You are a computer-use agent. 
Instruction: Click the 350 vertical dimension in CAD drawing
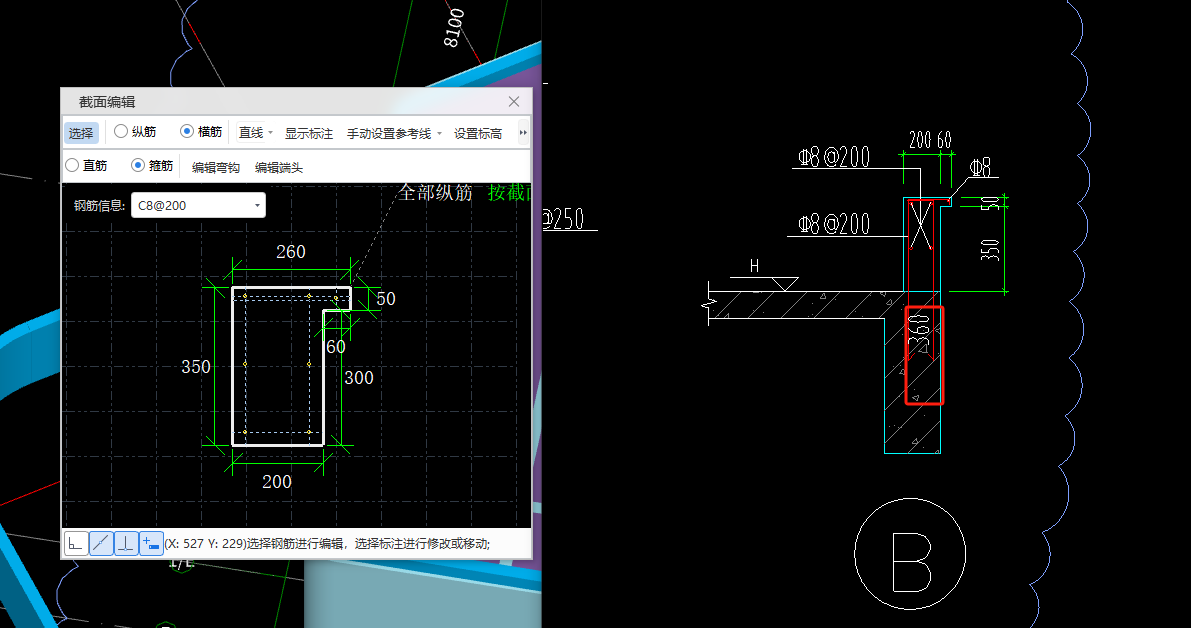[990, 250]
